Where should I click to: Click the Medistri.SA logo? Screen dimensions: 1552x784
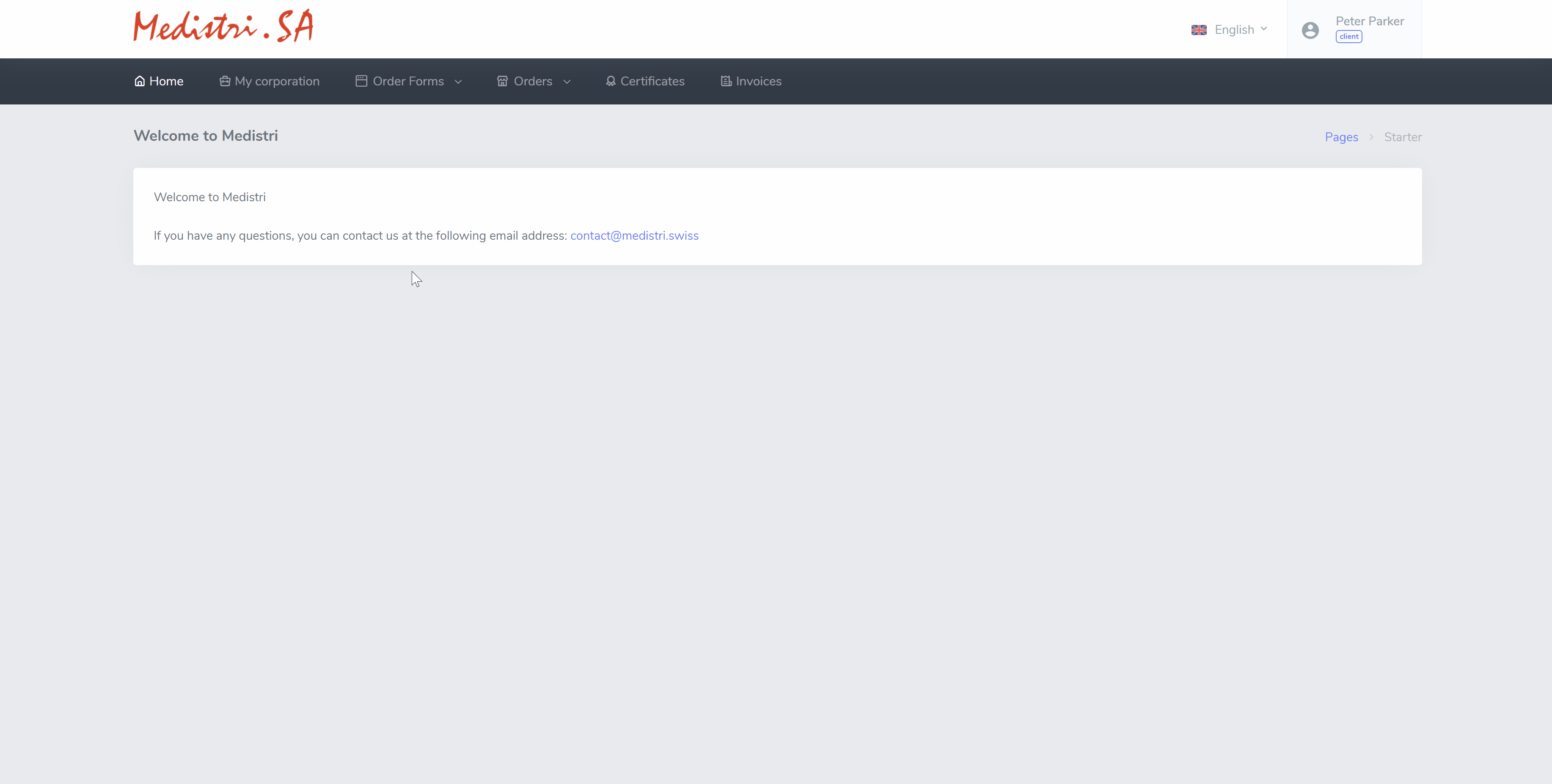(x=223, y=26)
